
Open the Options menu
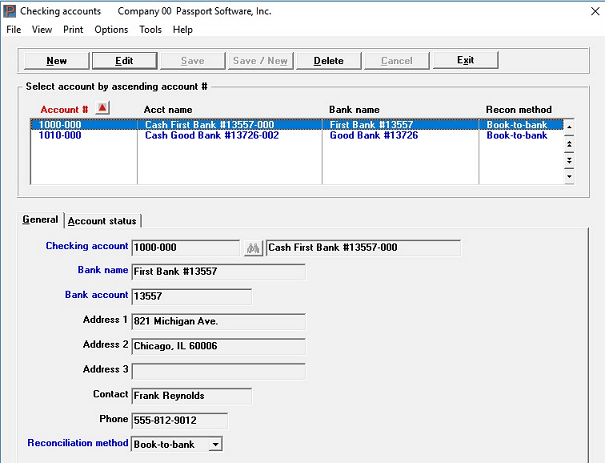(x=111, y=30)
